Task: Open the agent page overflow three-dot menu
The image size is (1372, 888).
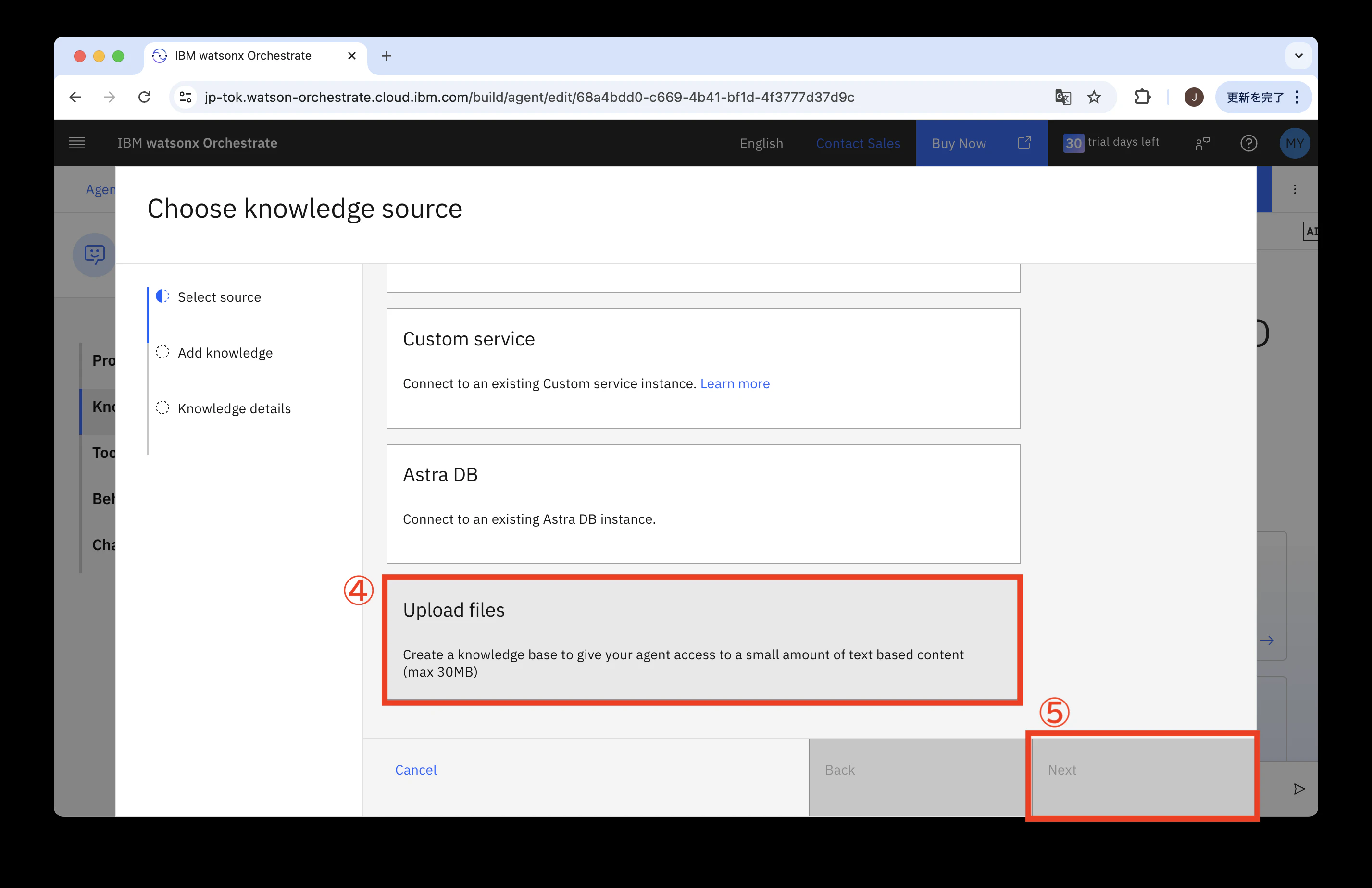Action: point(1295,189)
